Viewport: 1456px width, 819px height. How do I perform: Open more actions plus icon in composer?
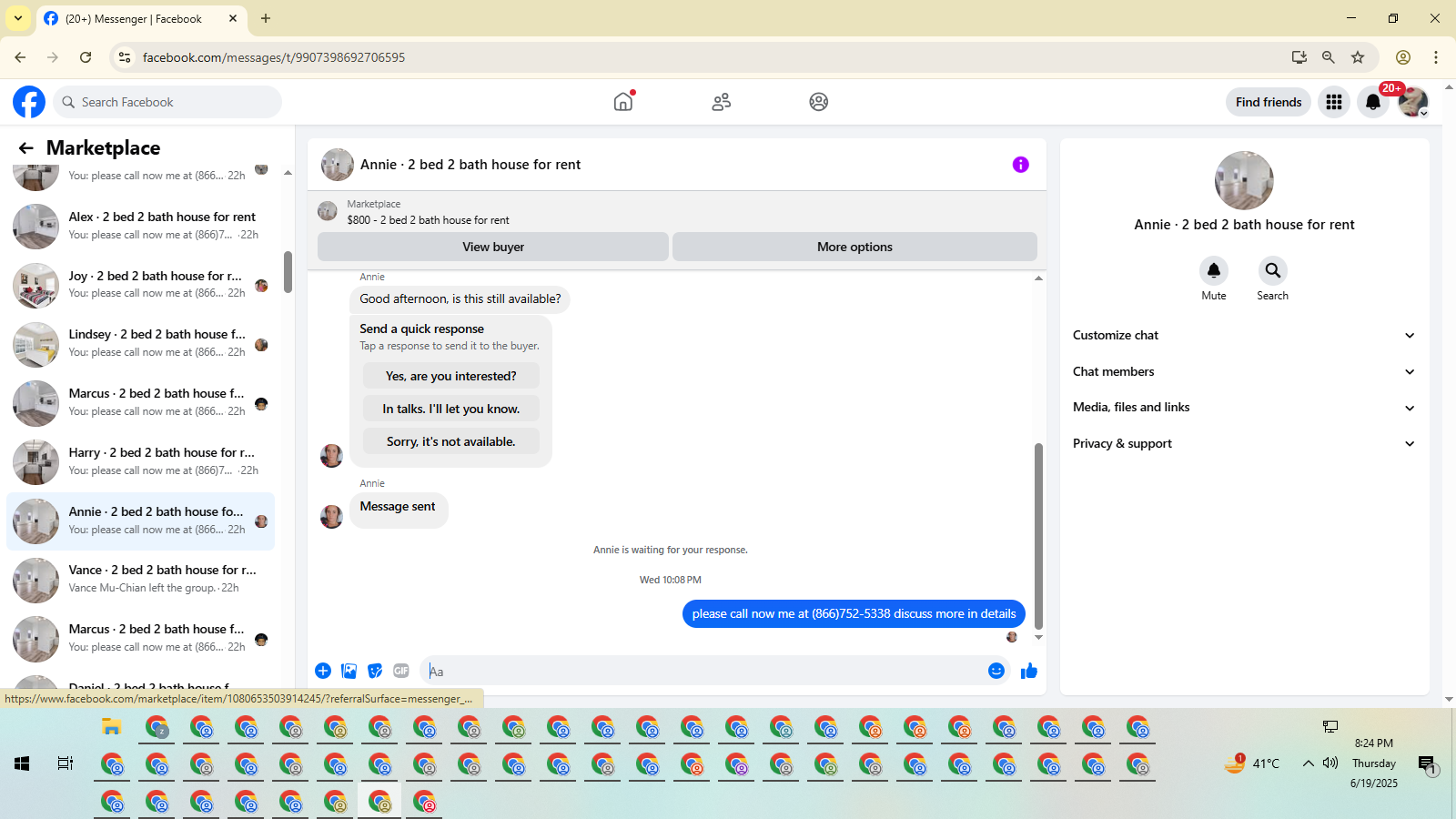(x=323, y=671)
